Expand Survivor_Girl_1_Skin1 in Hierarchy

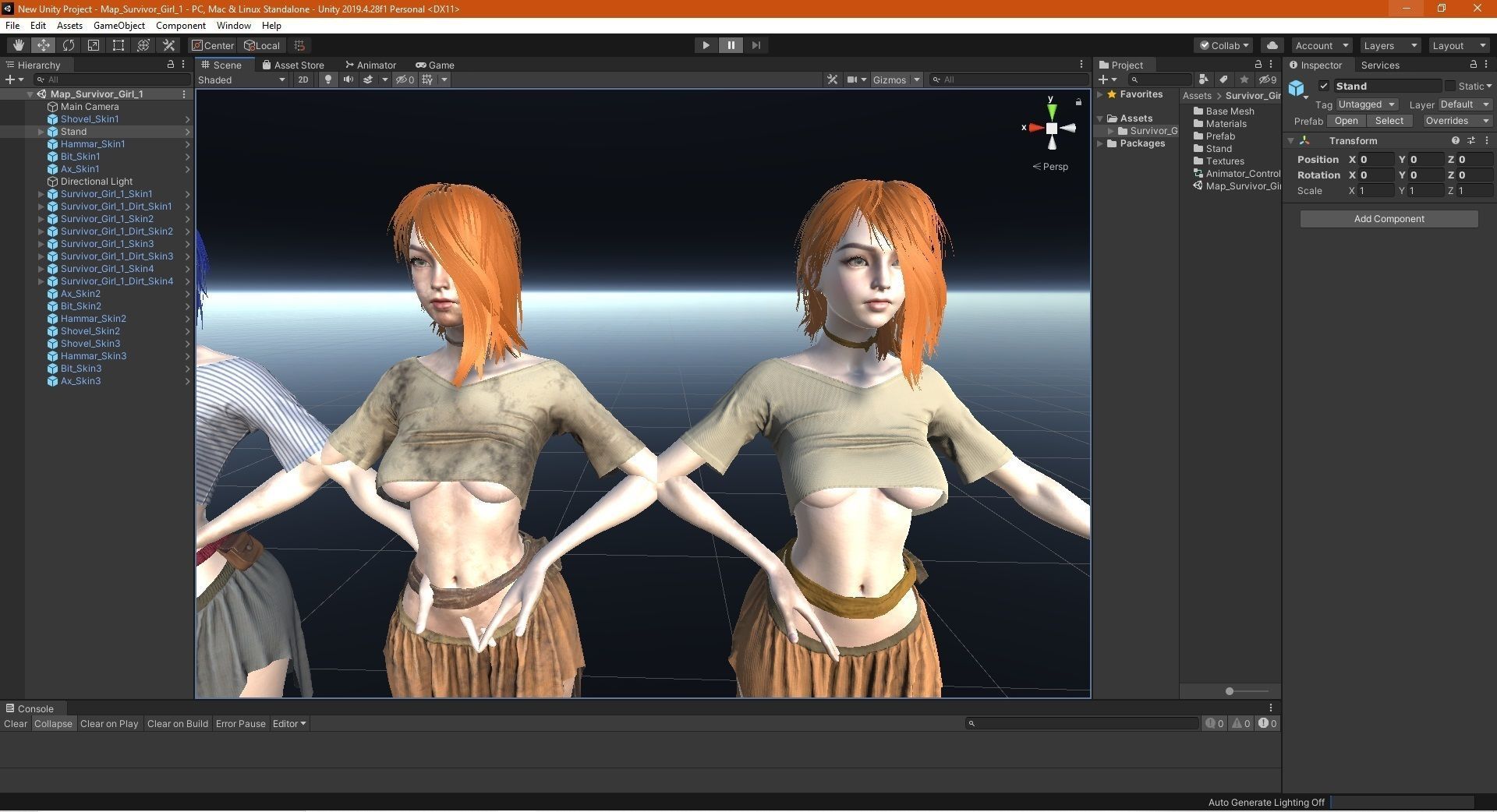pos(41,194)
